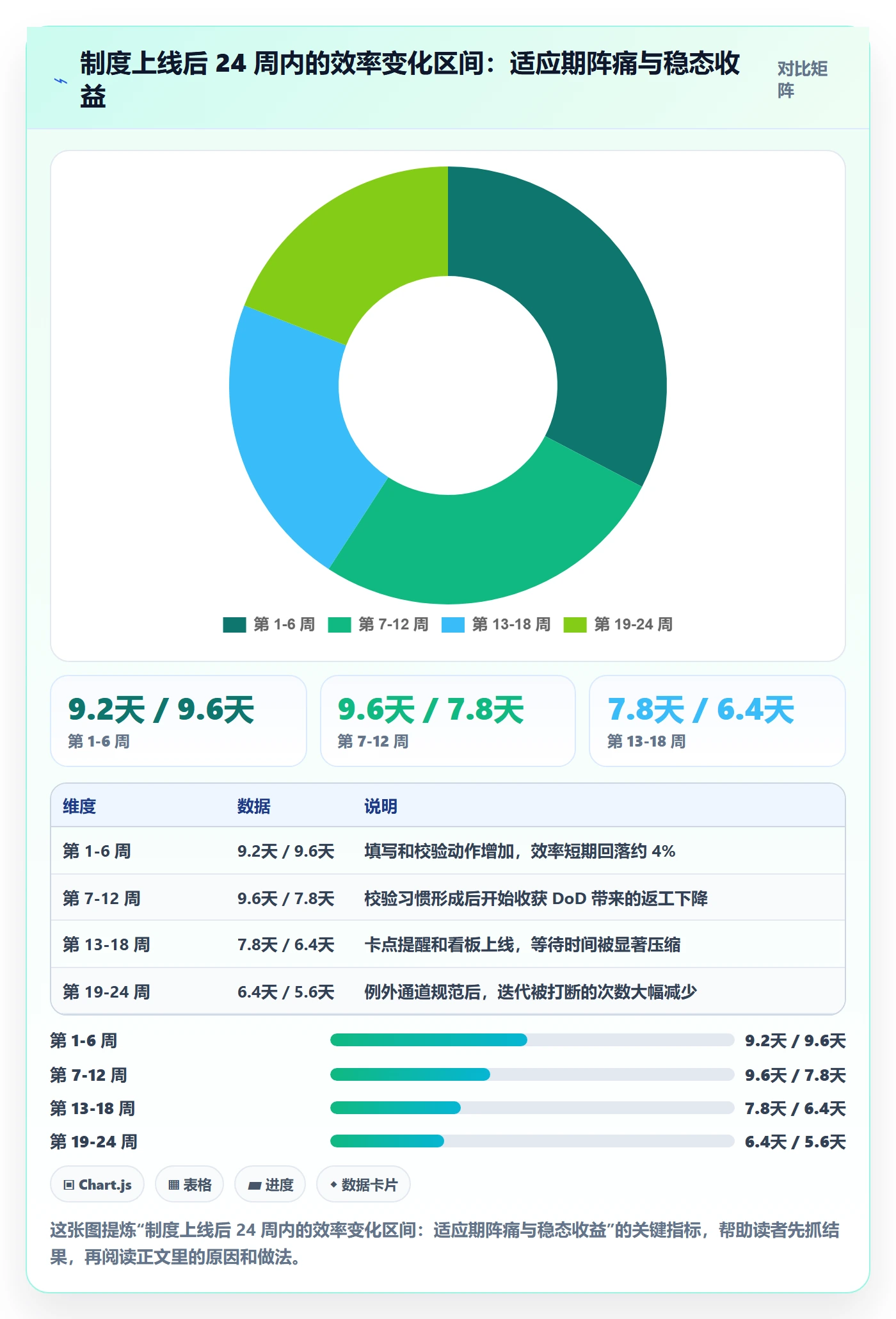
Task: Click description 例外通道规范后，迭代被打断的次数大幅减少
Action: pyautogui.click(x=531, y=992)
